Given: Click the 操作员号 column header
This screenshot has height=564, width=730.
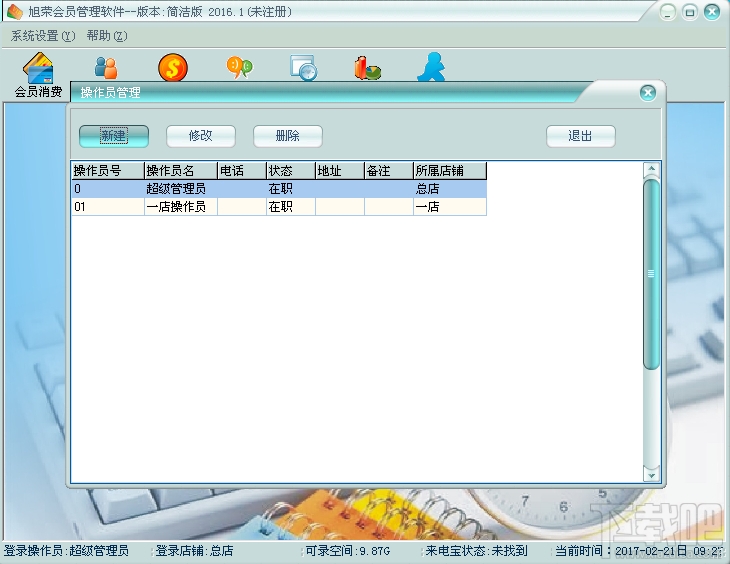Looking at the screenshot, I should (108, 171).
